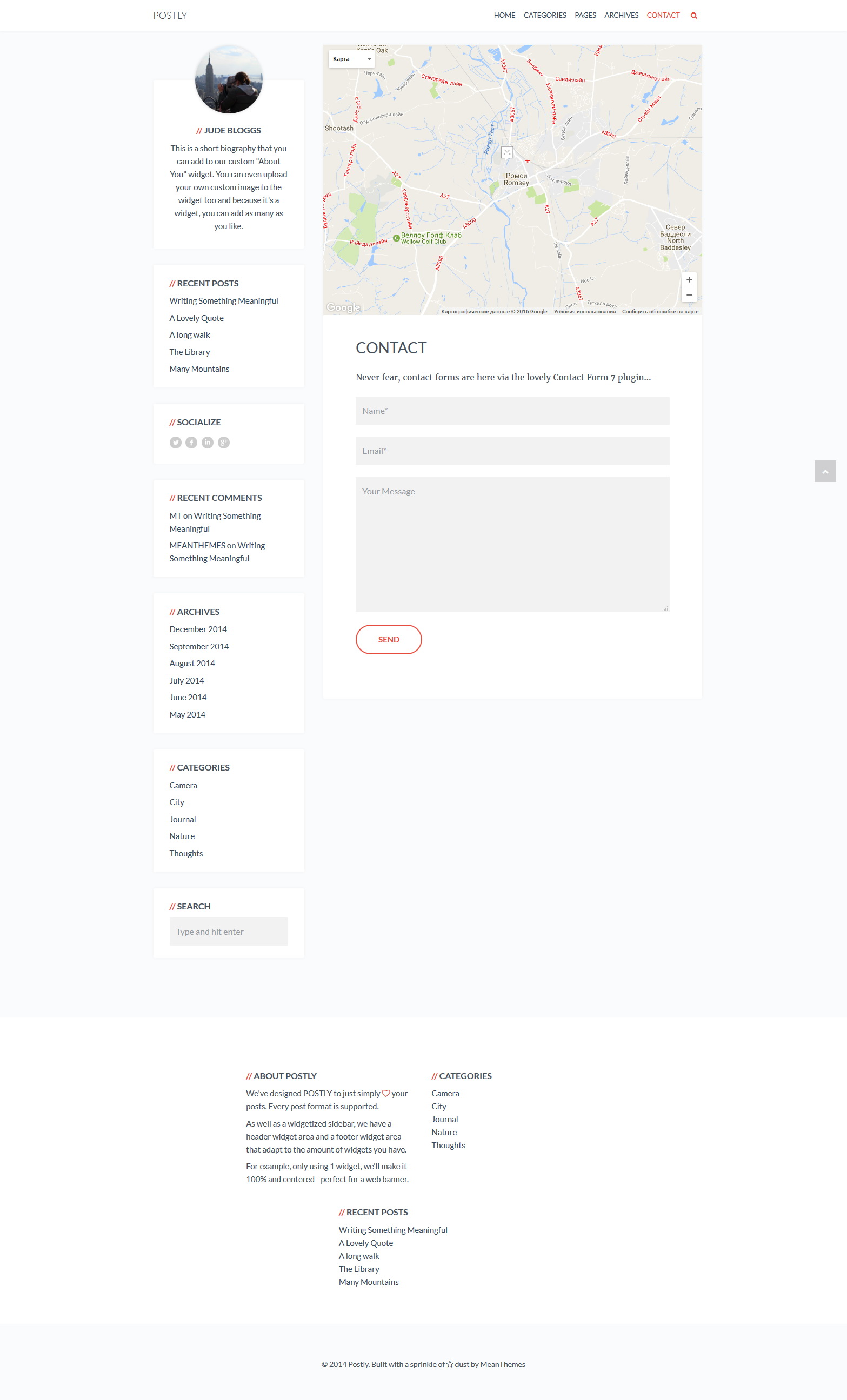Click Сообщить об ошибке на карте link
Viewport: 847px width, 1400px height.
click(660, 312)
